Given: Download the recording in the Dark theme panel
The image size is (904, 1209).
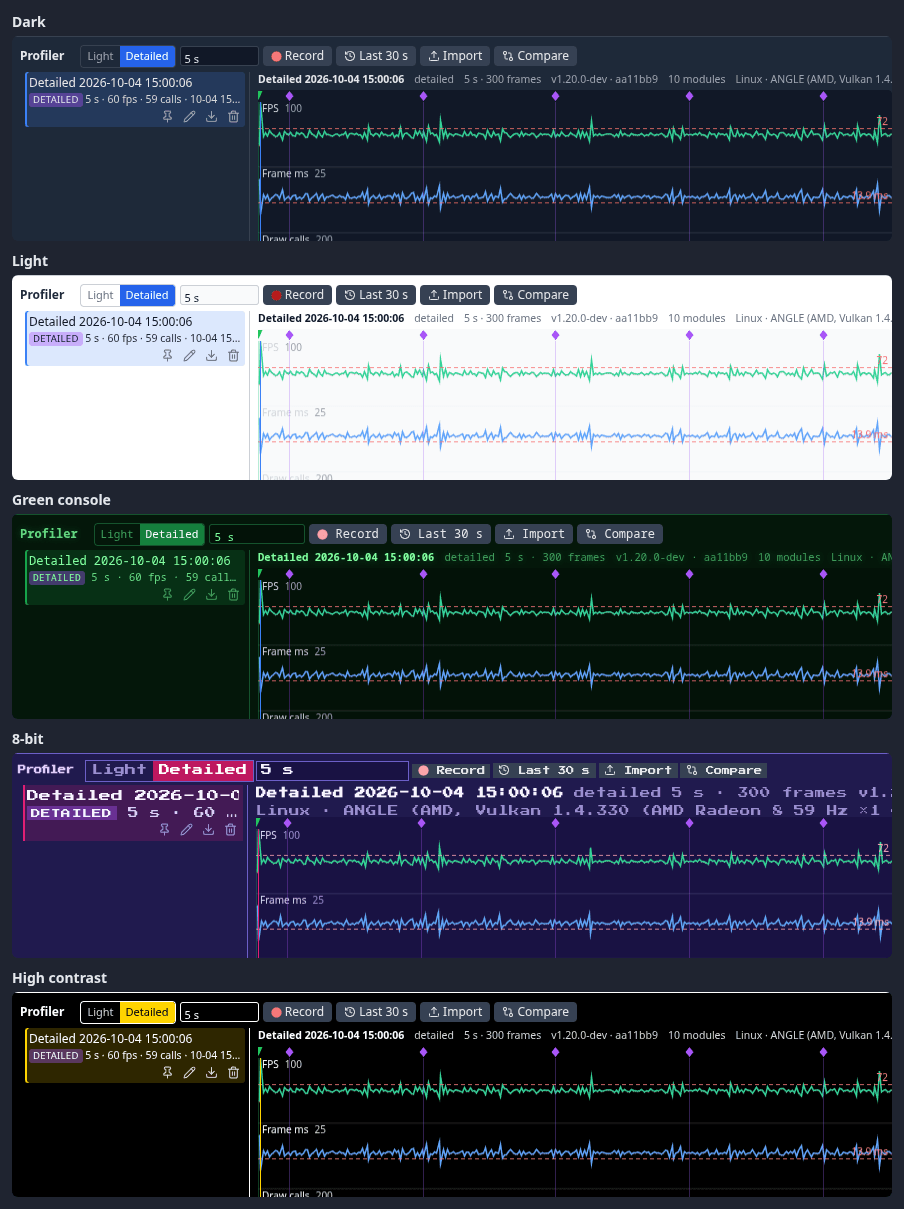Looking at the screenshot, I should pyautogui.click(x=211, y=116).
